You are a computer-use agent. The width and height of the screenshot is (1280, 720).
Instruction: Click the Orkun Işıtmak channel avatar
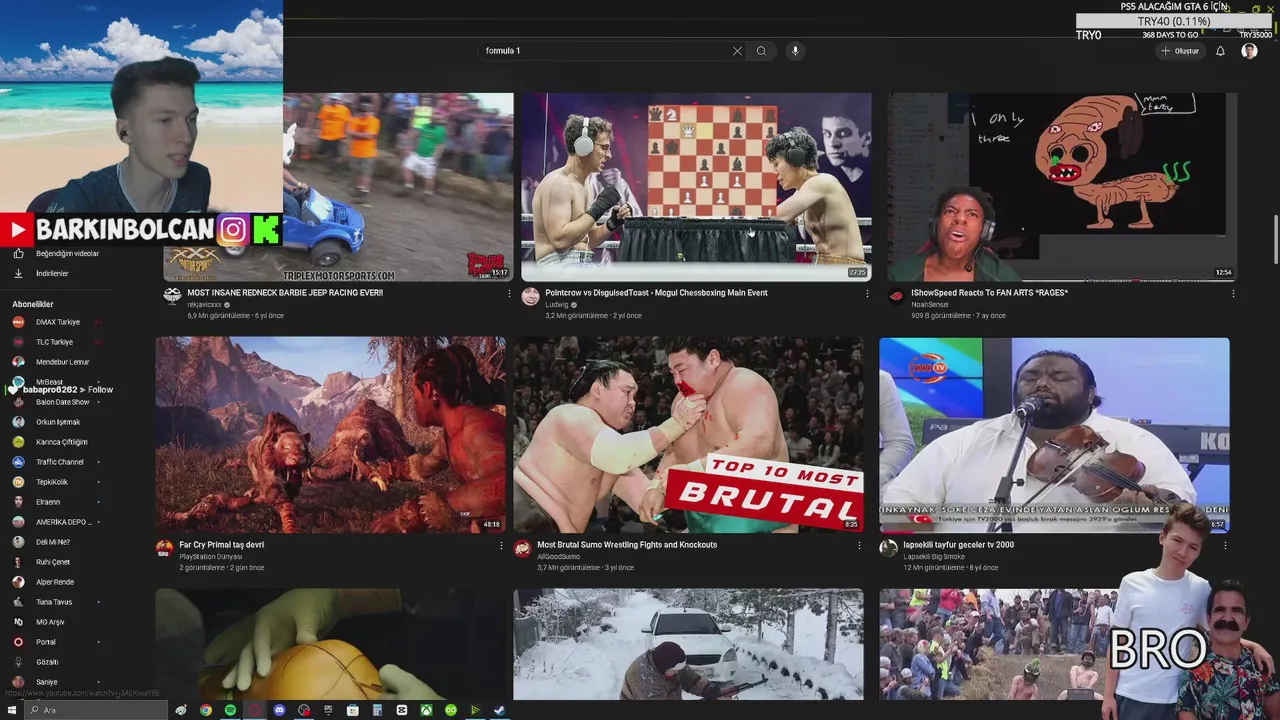click(x=18, y=422)
